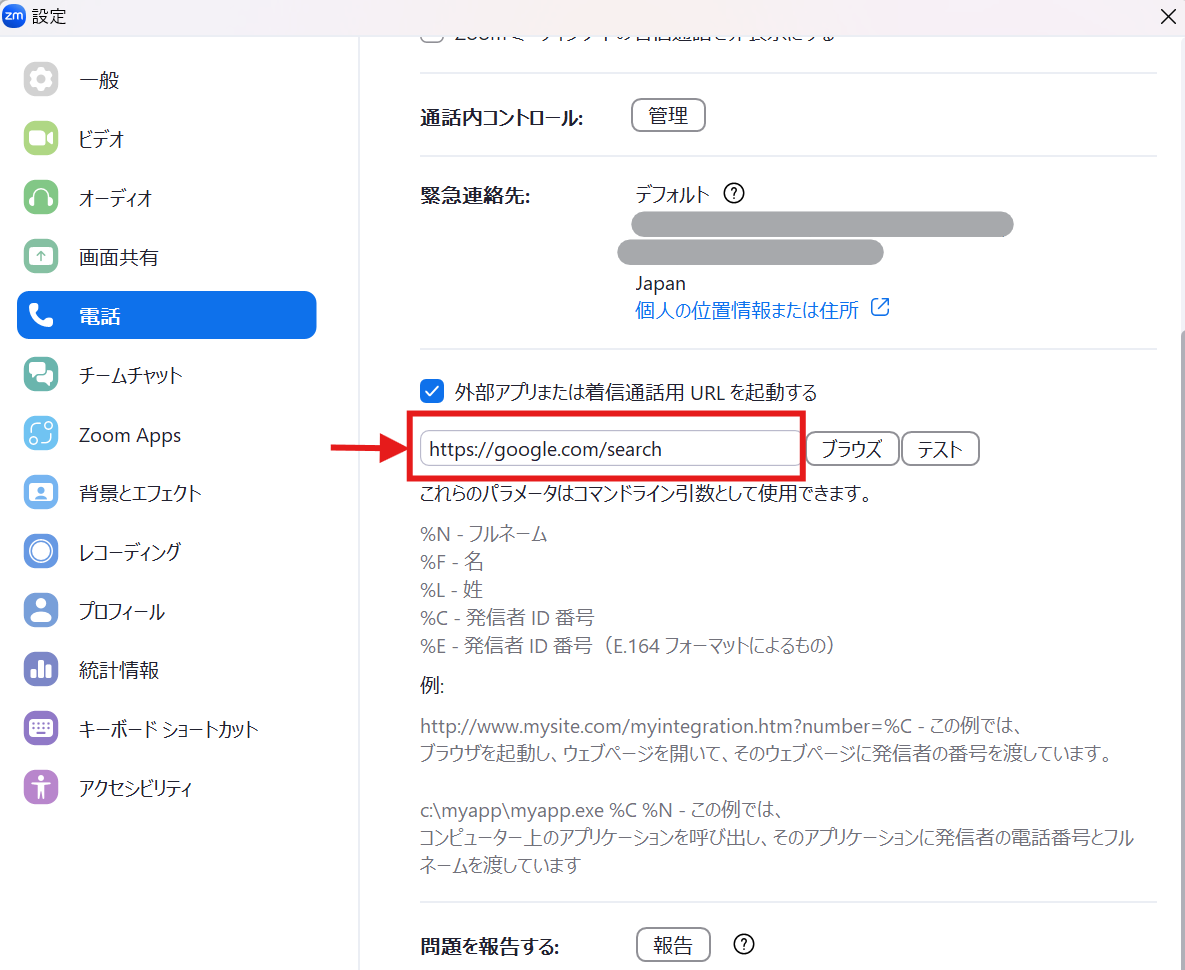Click the help icon next to 報告 button

pos(744,944)
